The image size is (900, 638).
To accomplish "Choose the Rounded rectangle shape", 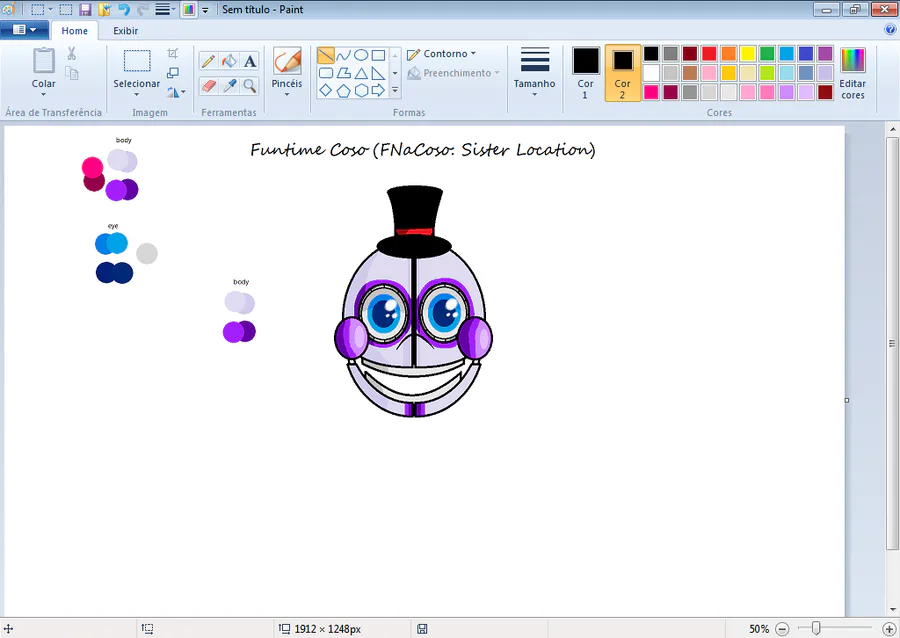I will (325, 73).
